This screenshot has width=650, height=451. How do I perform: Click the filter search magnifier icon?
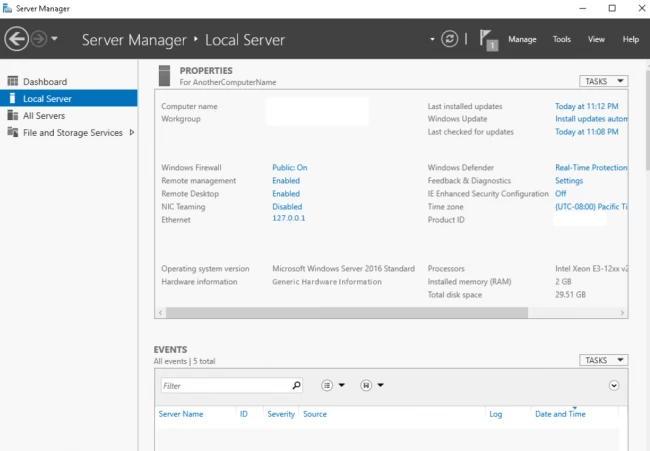pyautogui.click(x=296, y=386)
